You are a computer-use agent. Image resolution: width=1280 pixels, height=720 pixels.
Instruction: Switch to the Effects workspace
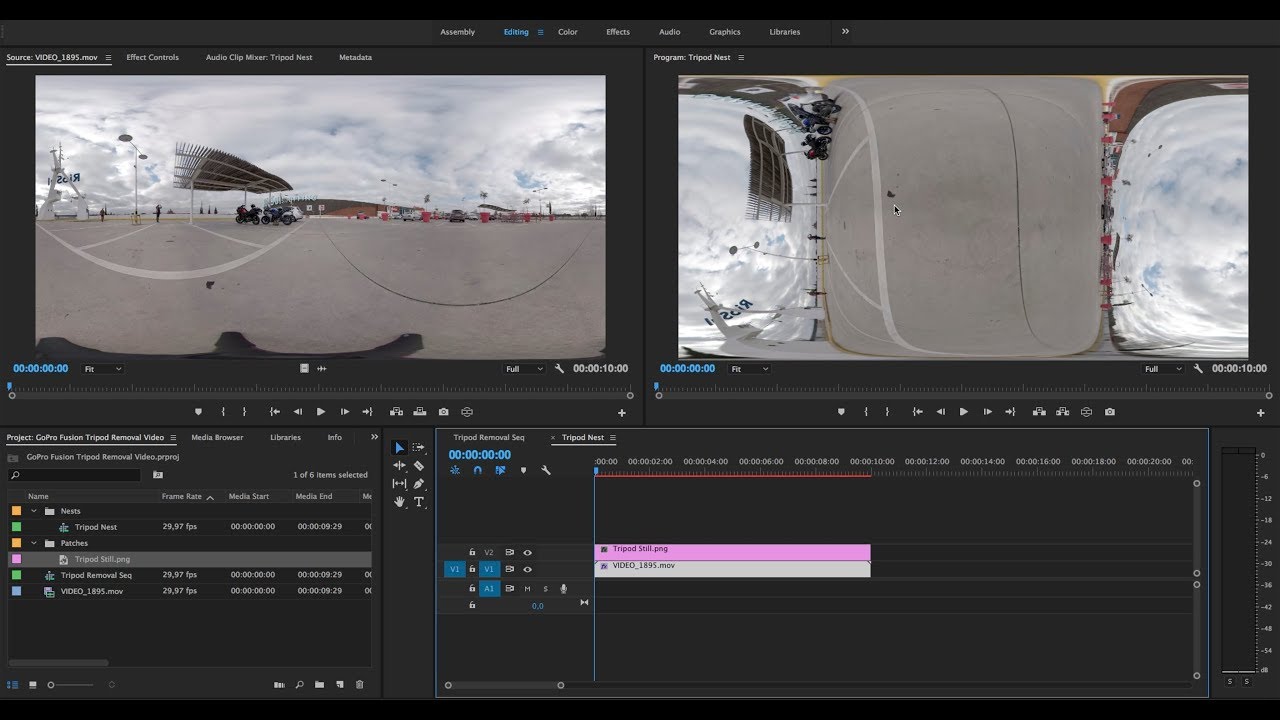click(x=618, y=32)
